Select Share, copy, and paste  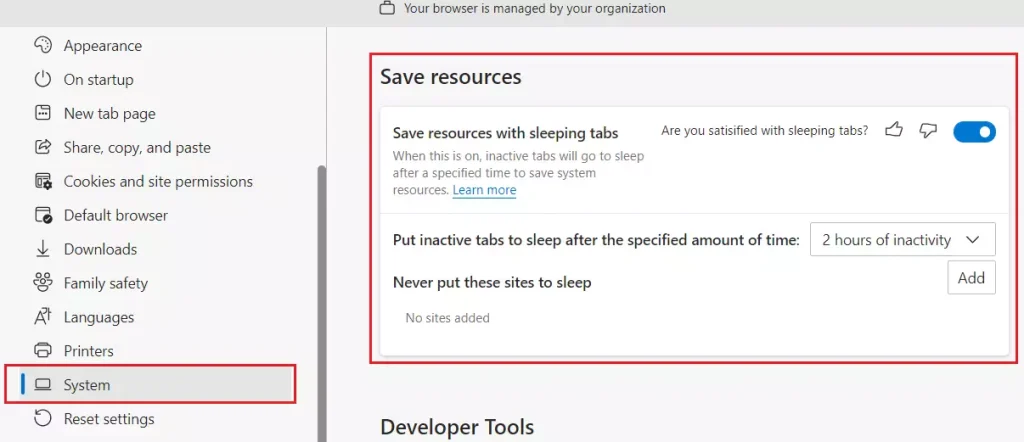coord(137,148)
